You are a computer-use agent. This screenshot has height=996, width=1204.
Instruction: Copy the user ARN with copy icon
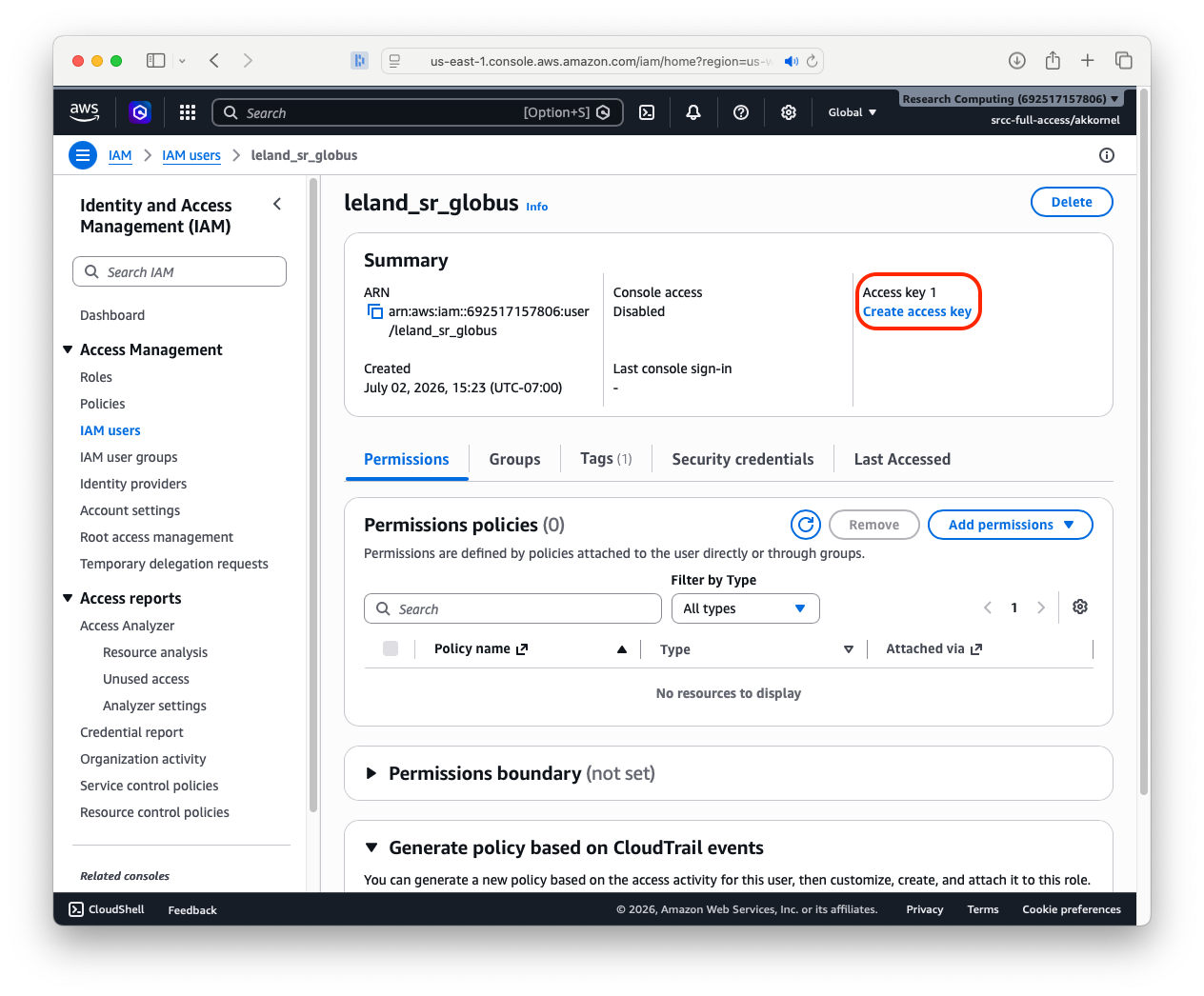click(x=375, y=312)
